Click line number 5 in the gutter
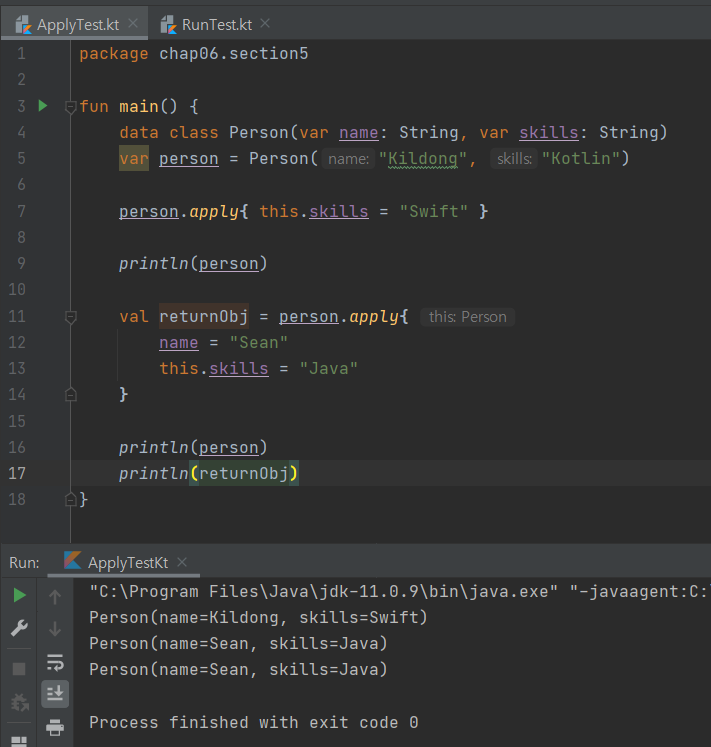 pyautogui.click(x=21, y=158)
